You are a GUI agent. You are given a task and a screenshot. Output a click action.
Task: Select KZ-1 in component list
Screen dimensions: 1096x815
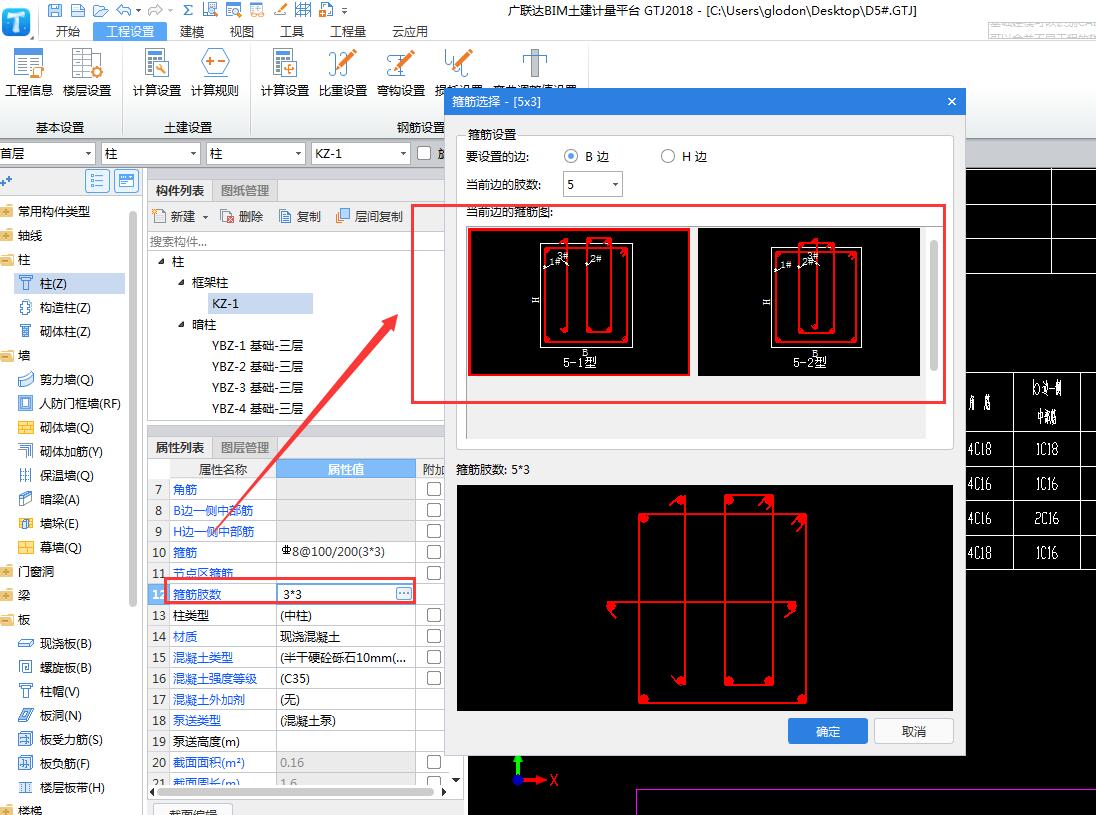coord(260,303)
